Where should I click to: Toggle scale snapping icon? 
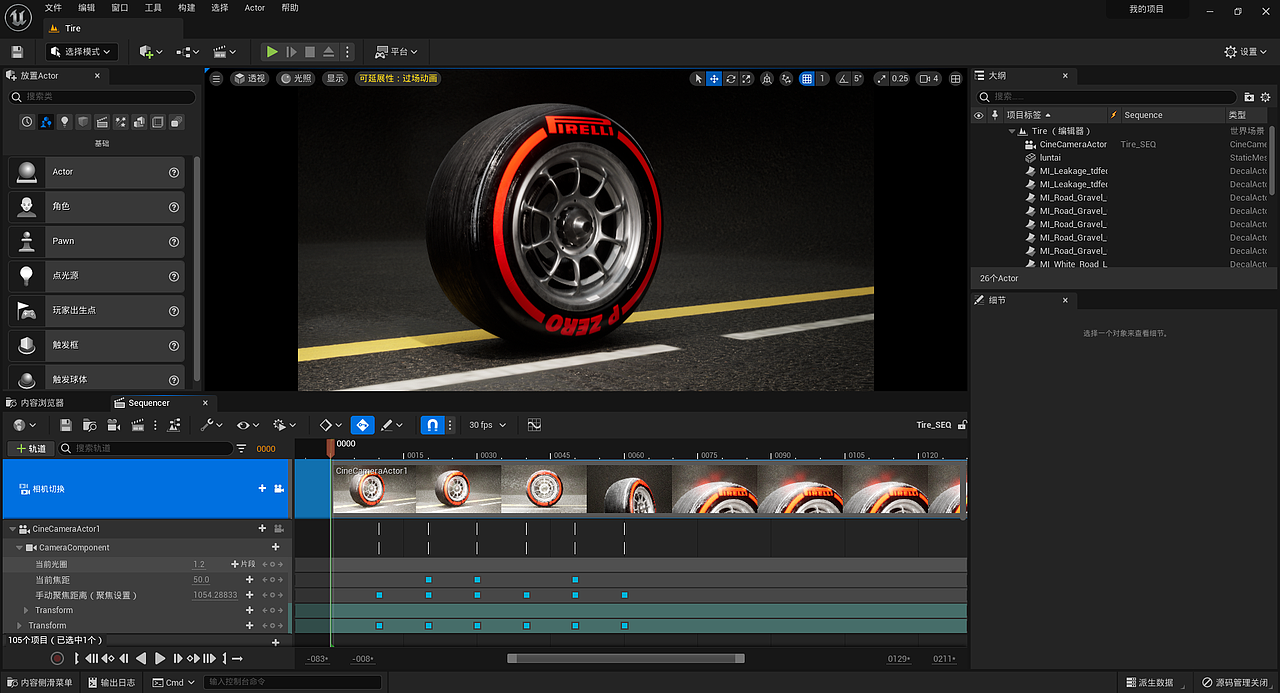[x=881, y=78]
